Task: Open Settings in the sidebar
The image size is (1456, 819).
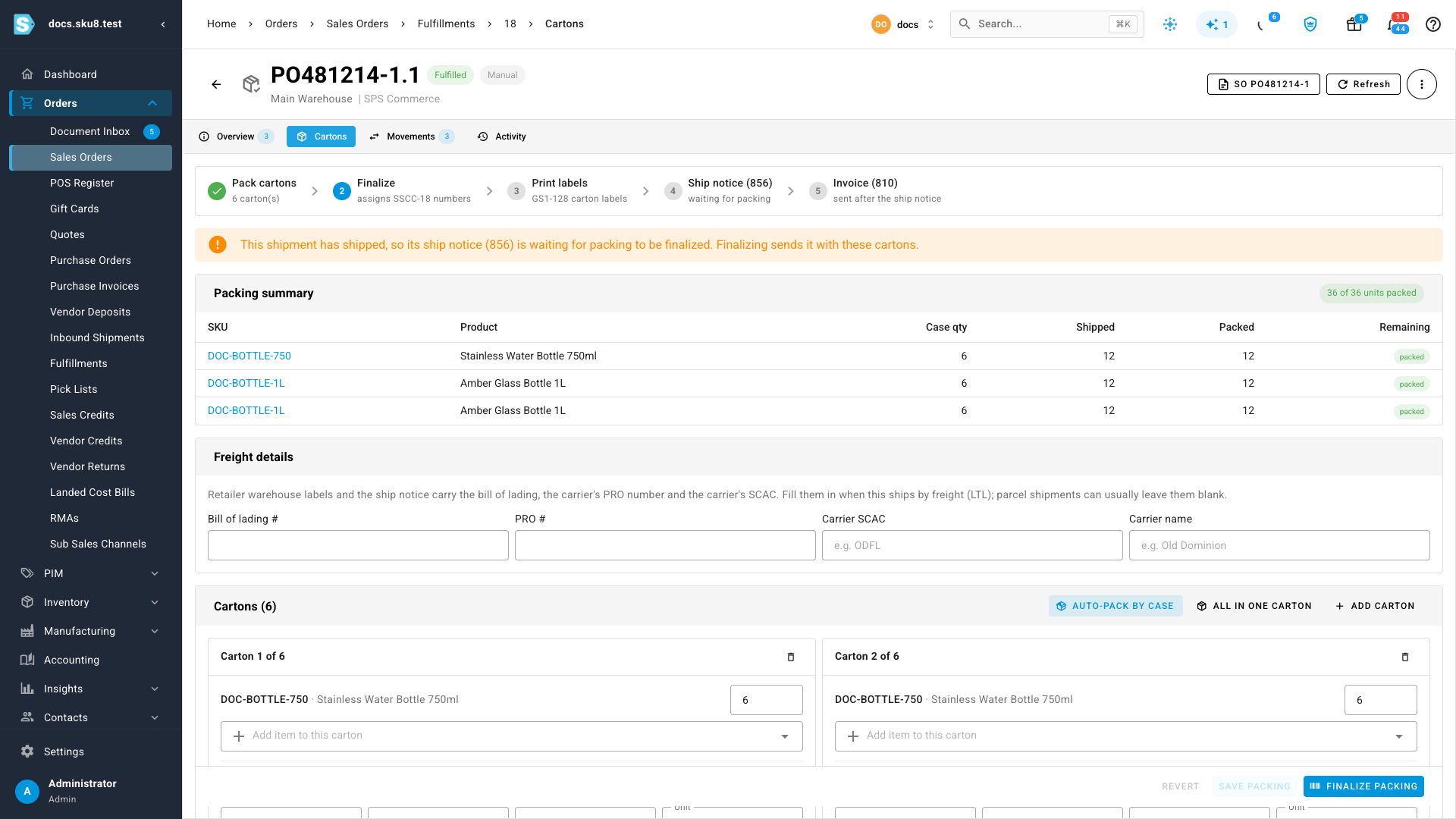Action: [91, 752]
